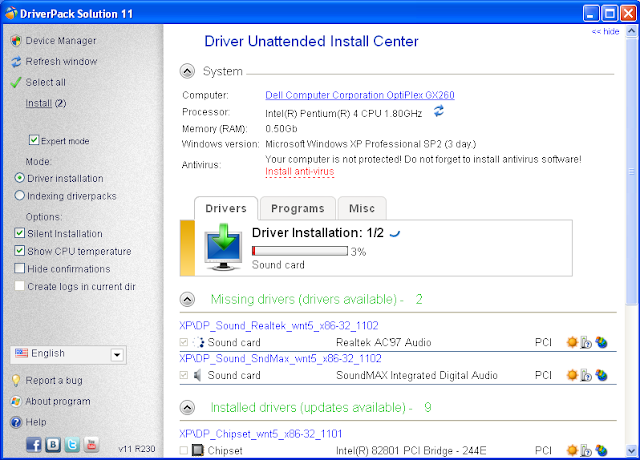The image size is (640, 460).
Task: Open the VK (B) social icon
Action: (53, 444)
